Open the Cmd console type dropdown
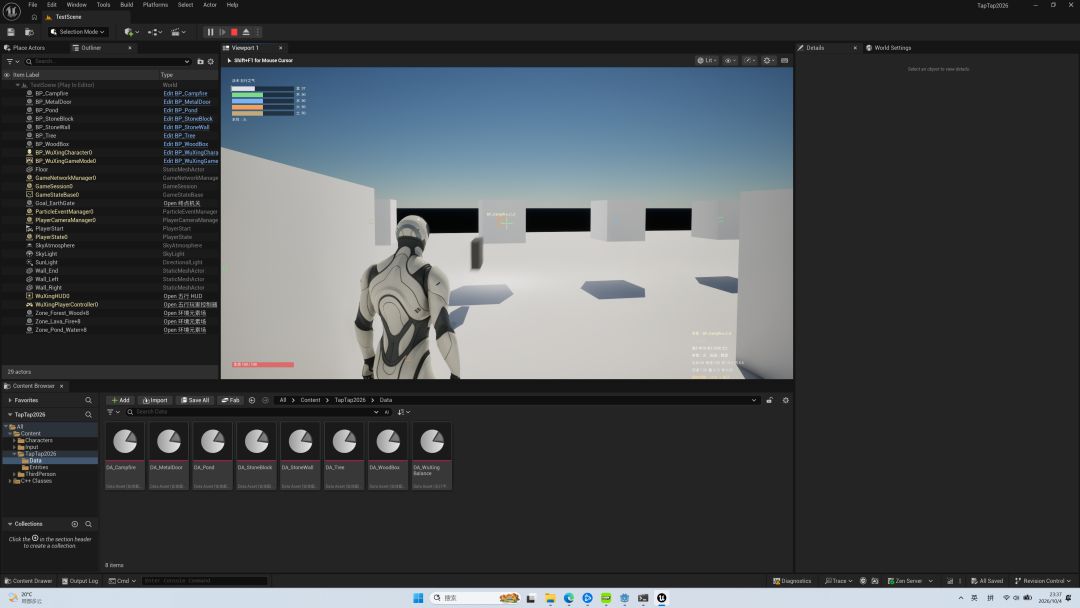1080x608 pixels. pos(122,581)
